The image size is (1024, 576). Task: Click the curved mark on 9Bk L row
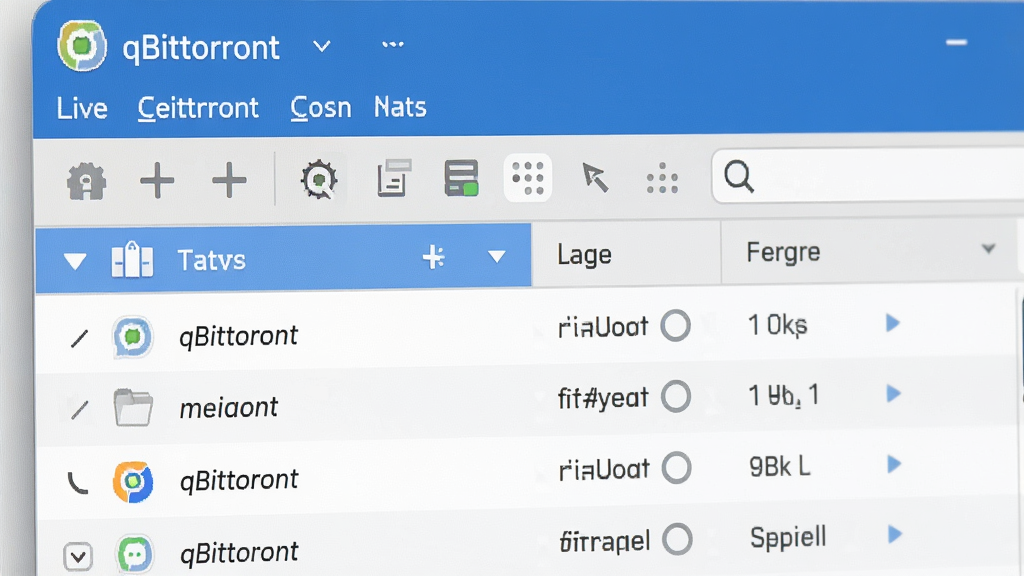tap(78, 483)
